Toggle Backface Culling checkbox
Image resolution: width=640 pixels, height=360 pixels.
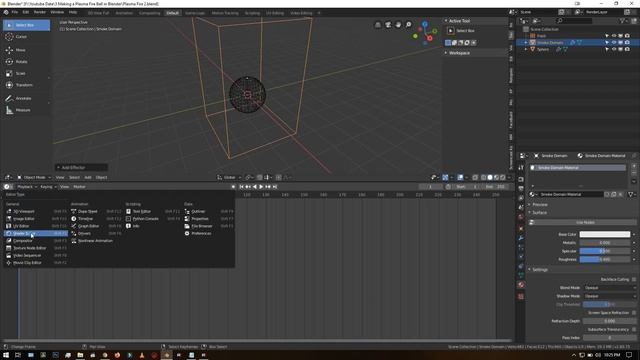pyautogui.click(x=634, y=280)
